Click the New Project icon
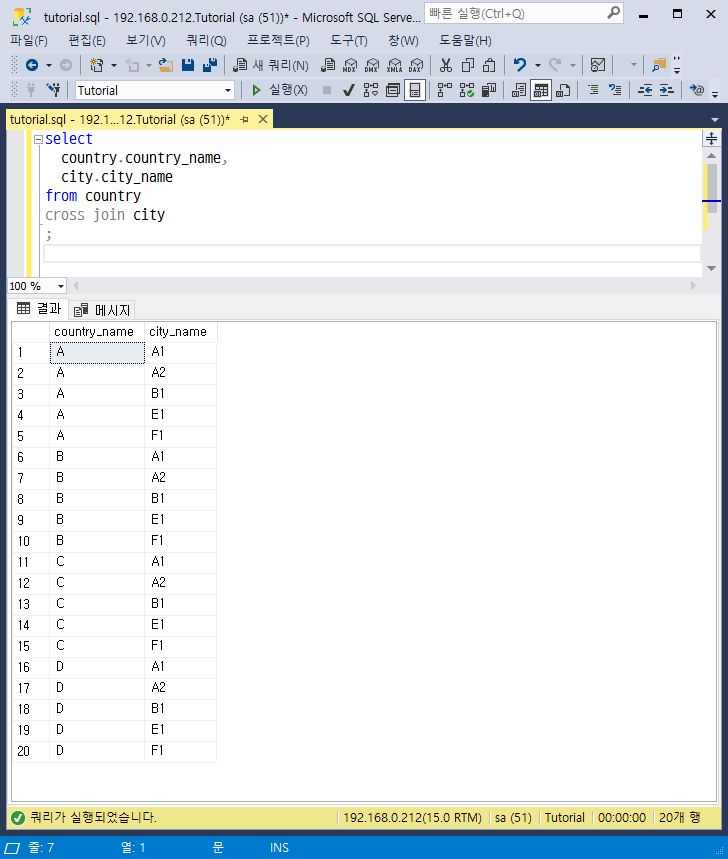 click(x=96, y=65)
